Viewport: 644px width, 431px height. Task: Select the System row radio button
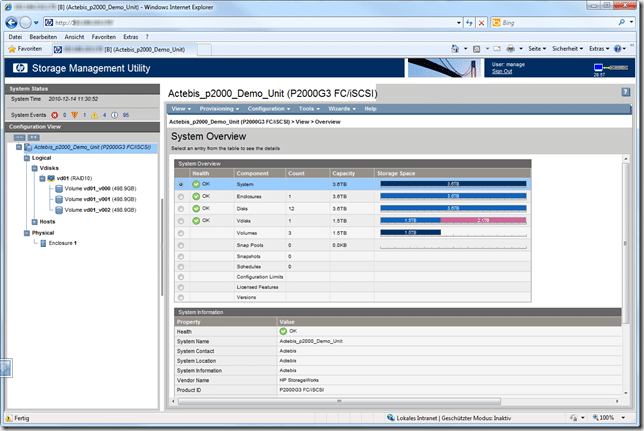pyautogui.click(x=181, y=184)
